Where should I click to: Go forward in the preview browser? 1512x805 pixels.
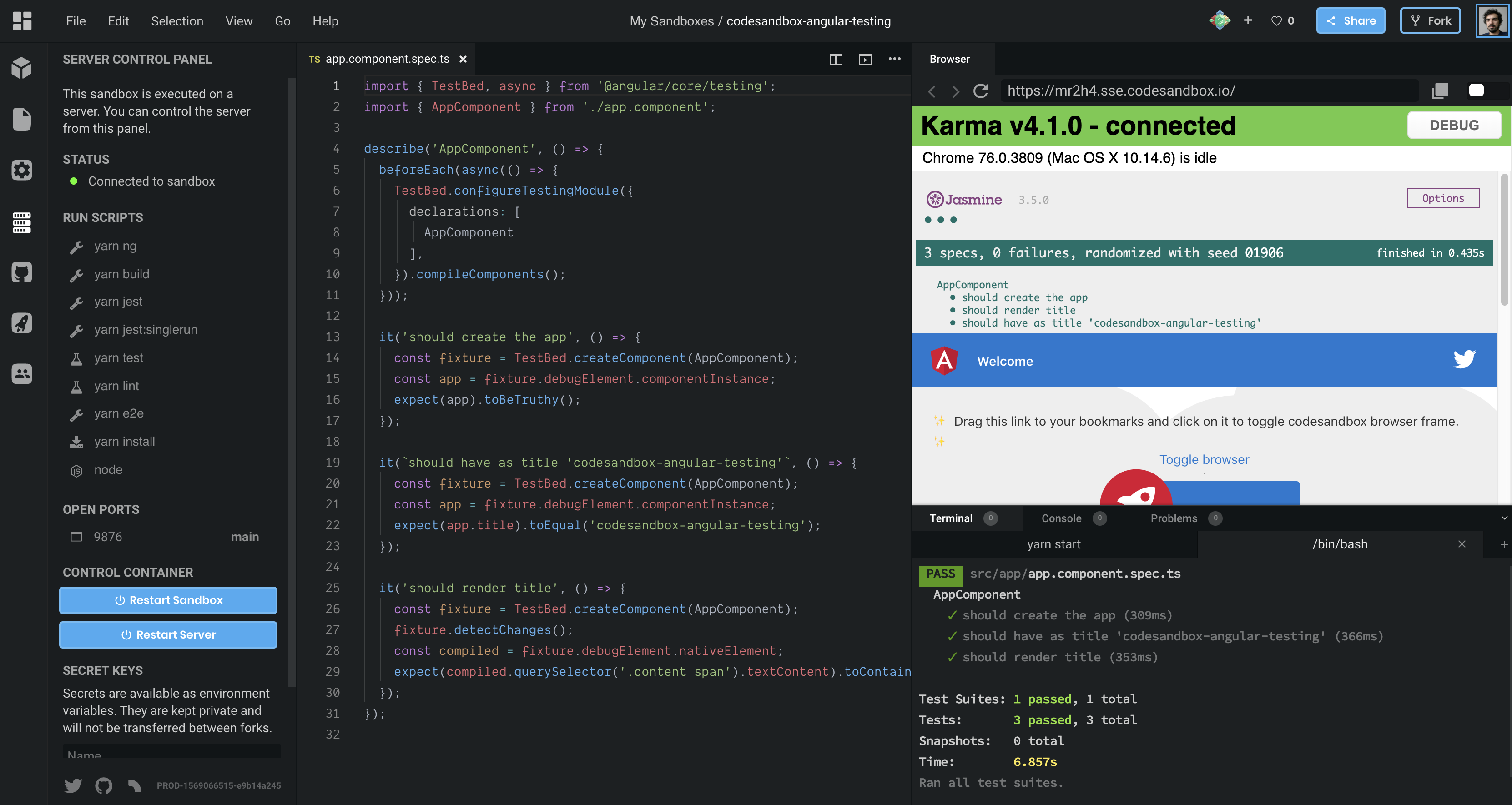(x=956, y=91)
